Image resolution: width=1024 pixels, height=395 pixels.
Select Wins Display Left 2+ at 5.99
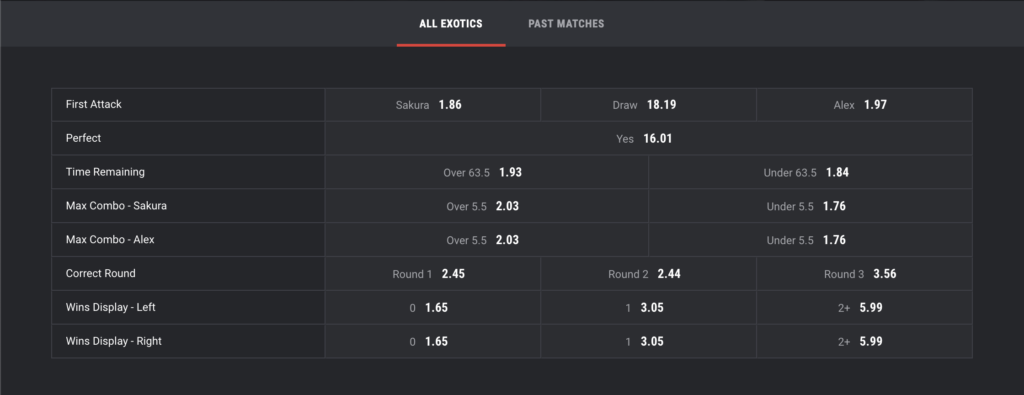865,308
